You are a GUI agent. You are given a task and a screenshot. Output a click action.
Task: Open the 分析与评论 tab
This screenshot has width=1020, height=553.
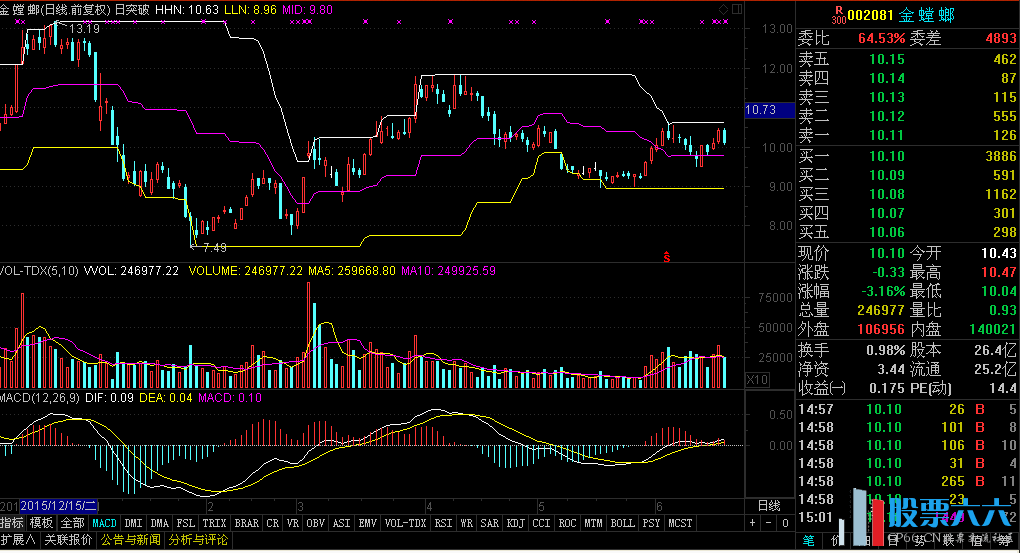click(x=198, y=540)
